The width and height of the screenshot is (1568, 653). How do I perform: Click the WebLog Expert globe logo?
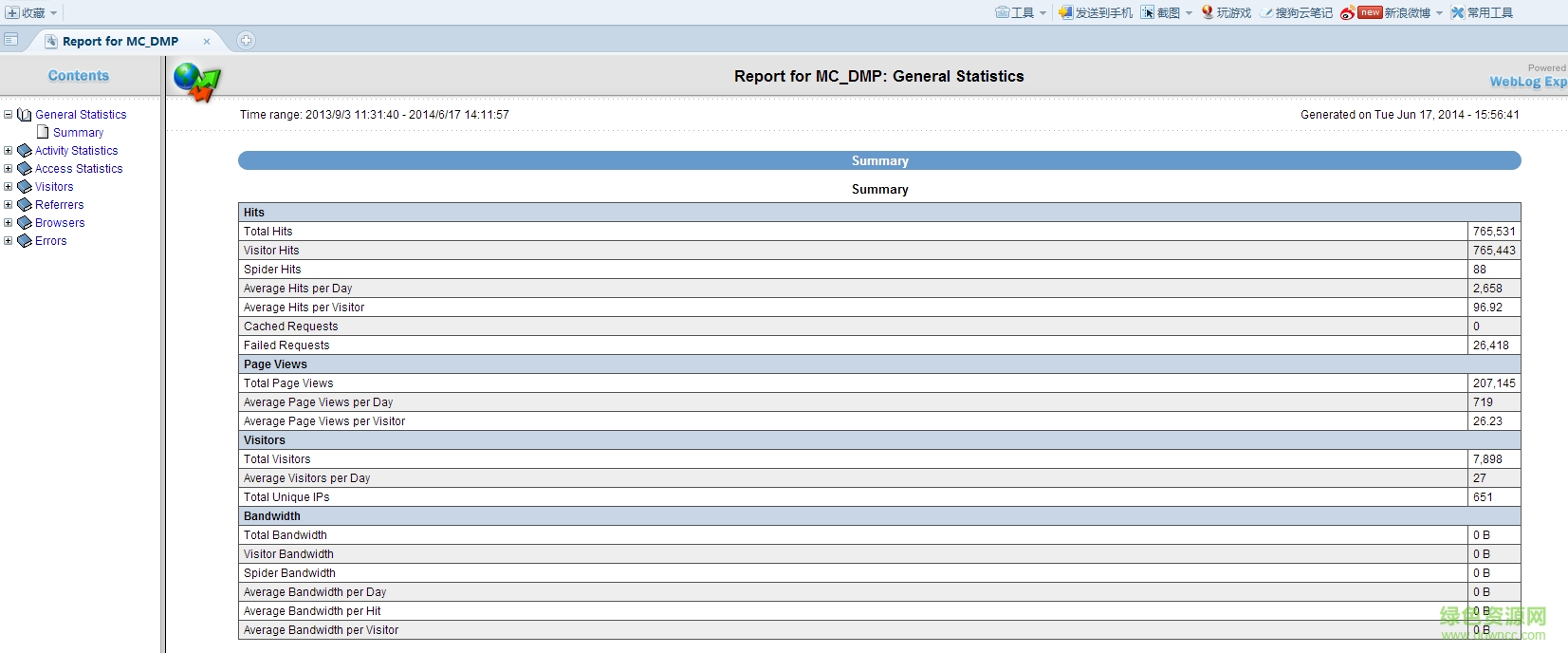pyautogui.click(x=196, y=81)
